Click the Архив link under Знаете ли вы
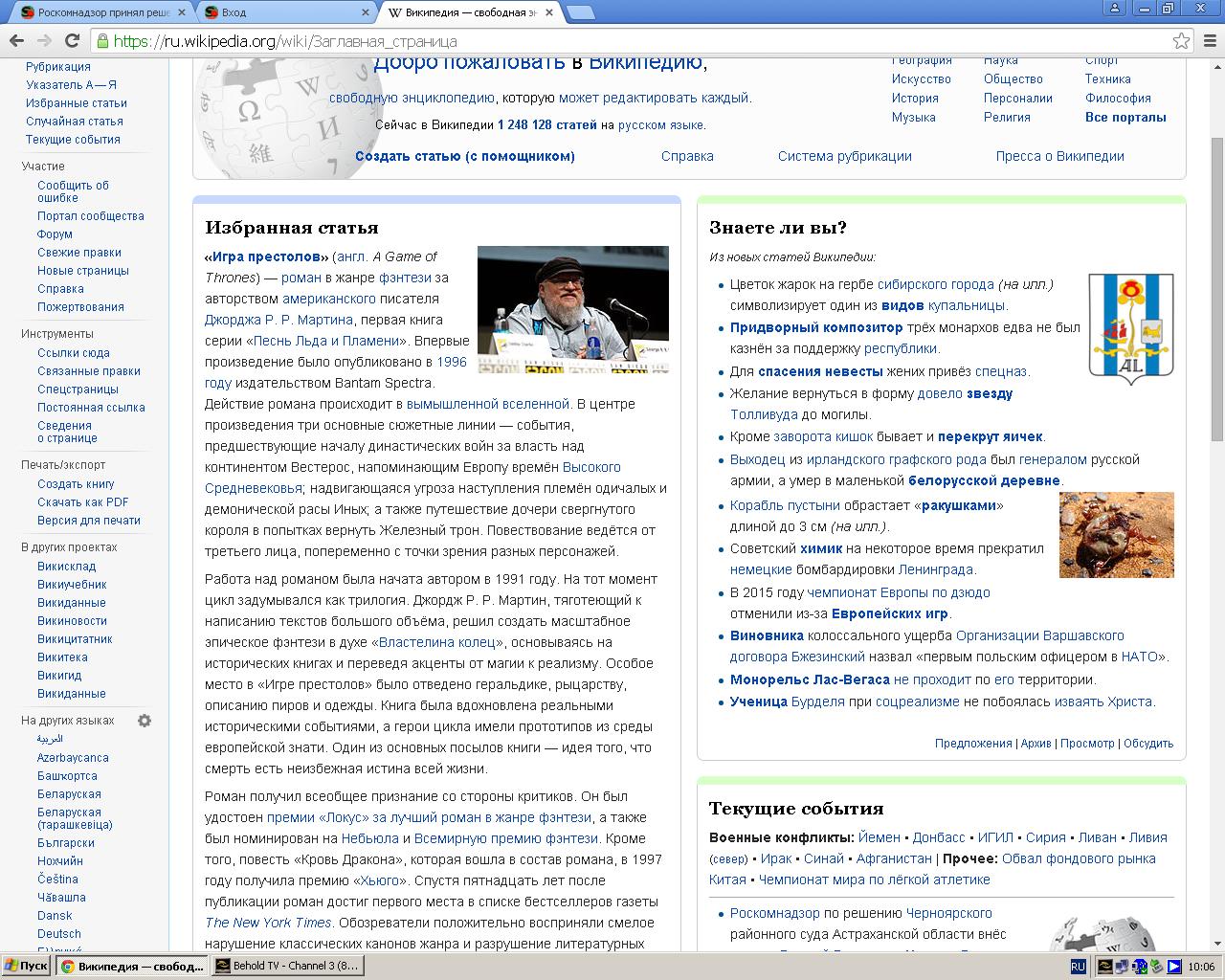Image resolution: width=1225 pixels, height=980 pixels. pos(1036,744)
